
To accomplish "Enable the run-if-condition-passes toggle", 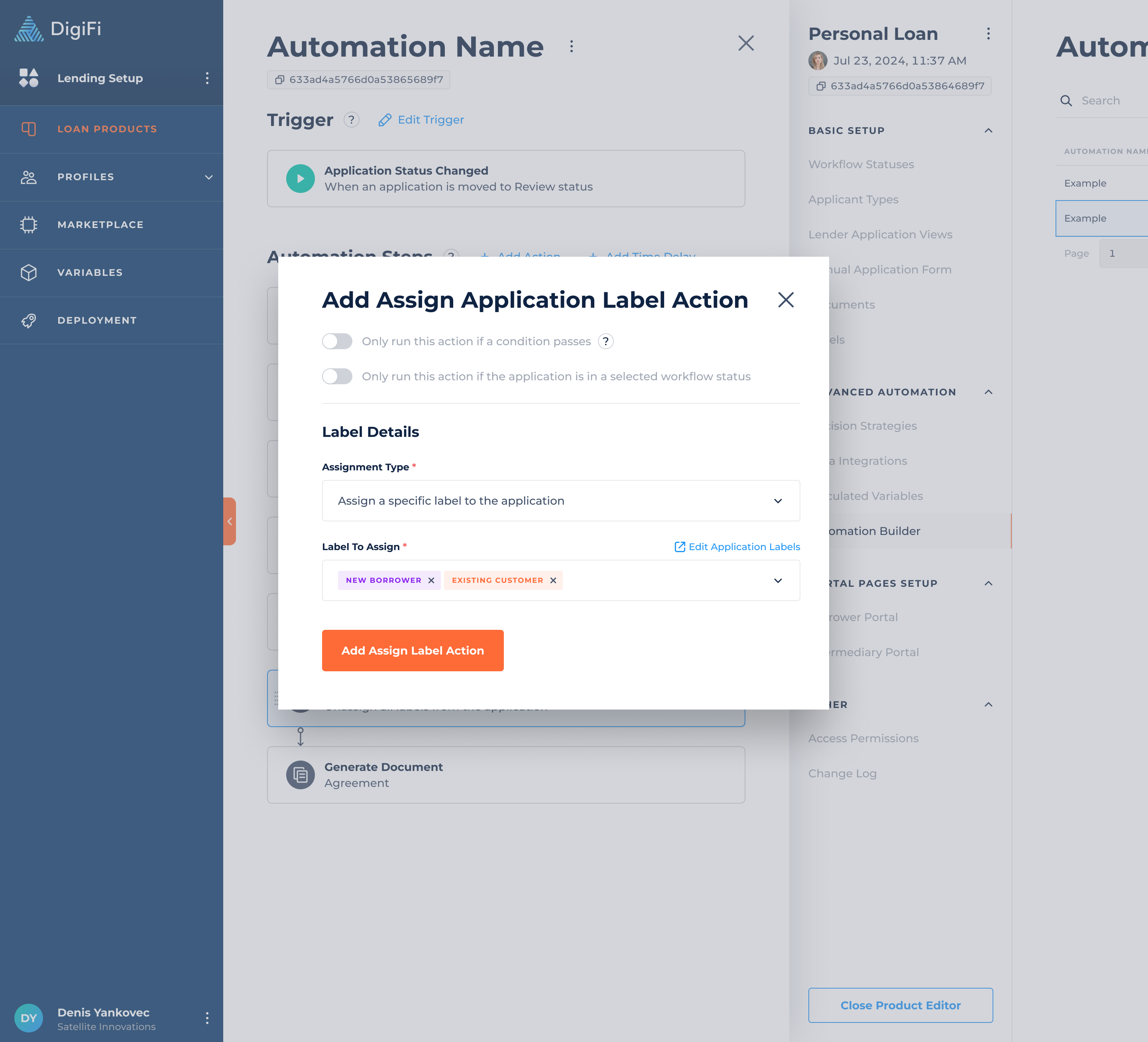I will pyautogui.click(x=337, y=342).
